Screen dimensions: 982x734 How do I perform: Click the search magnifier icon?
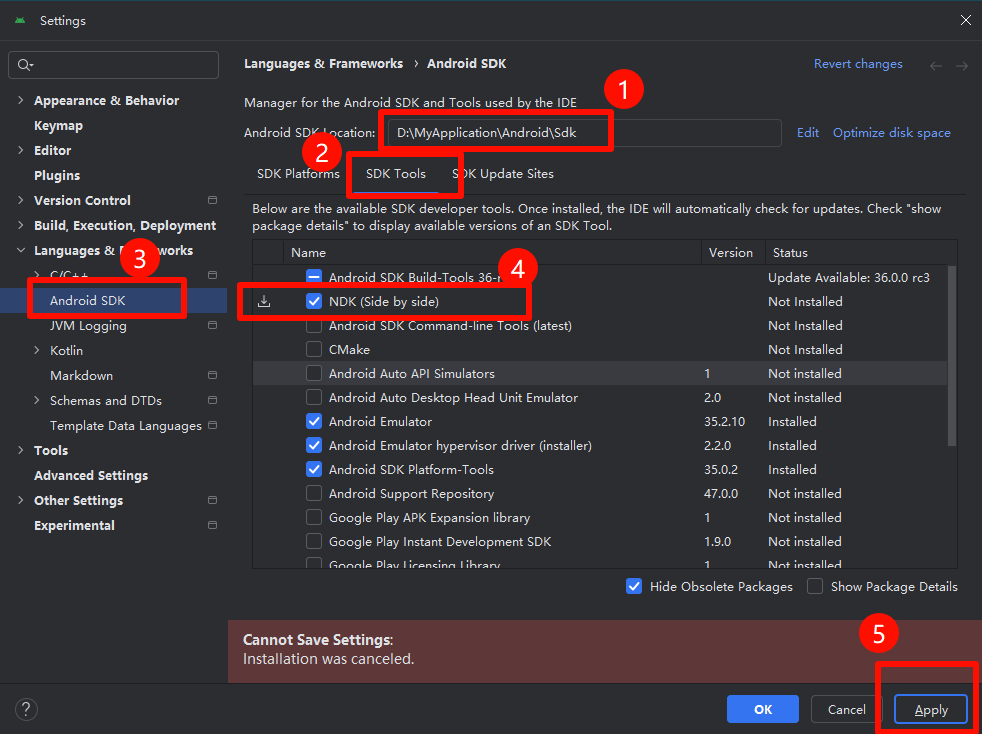tap(24, 65)
